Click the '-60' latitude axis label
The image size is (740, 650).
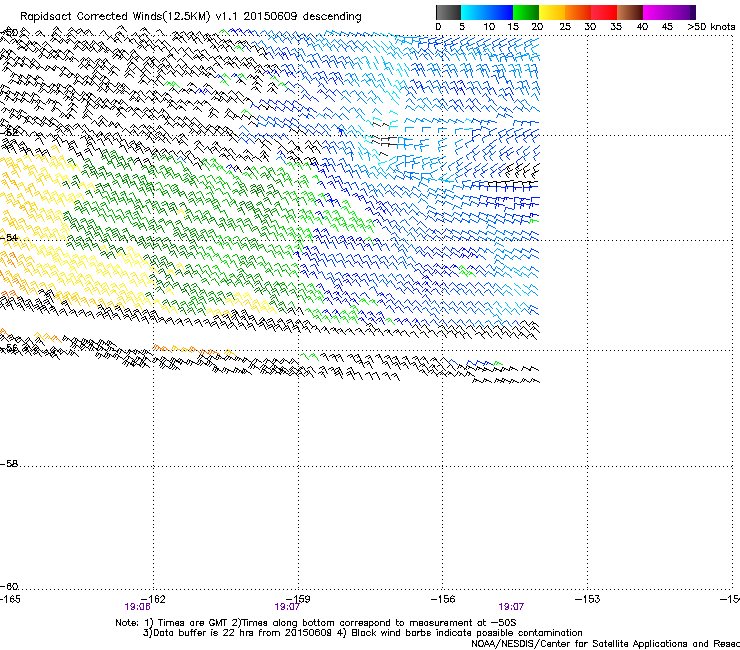[x=9, y=587]
